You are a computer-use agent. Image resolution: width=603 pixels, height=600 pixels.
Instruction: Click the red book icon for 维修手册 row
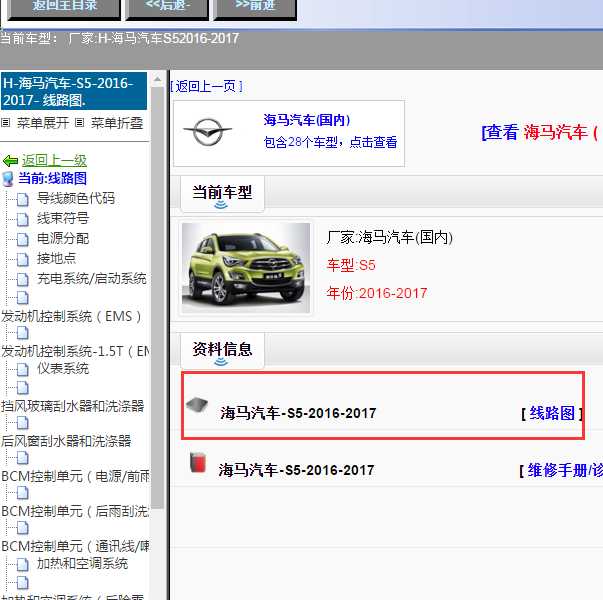pyautogui.click(x=198, y=463)
